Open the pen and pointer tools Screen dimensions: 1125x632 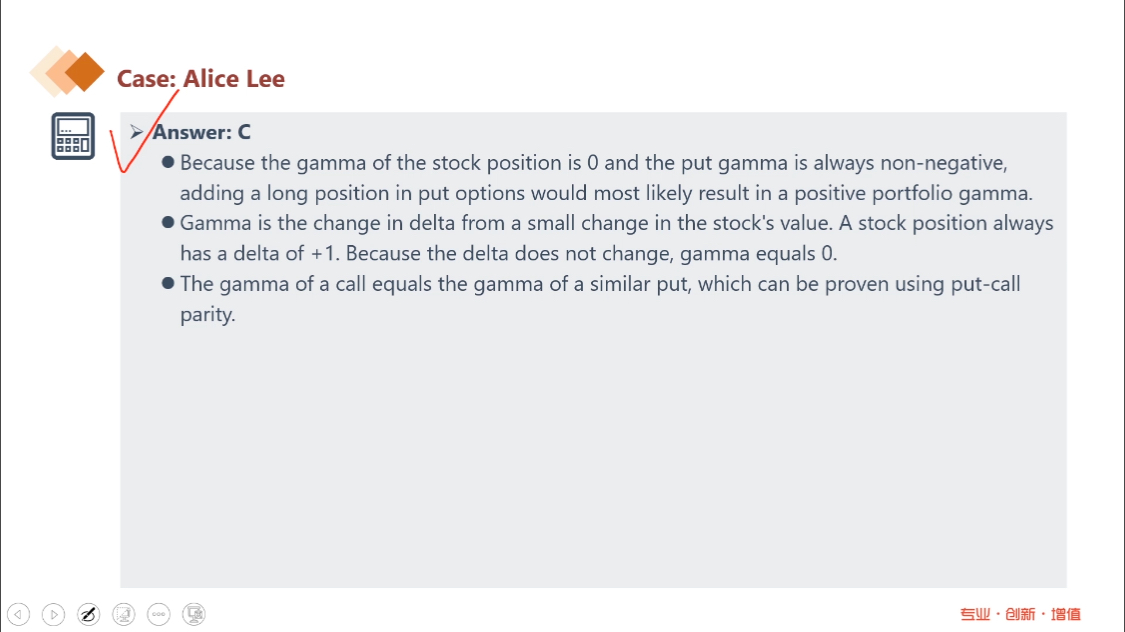pos(89,614)
